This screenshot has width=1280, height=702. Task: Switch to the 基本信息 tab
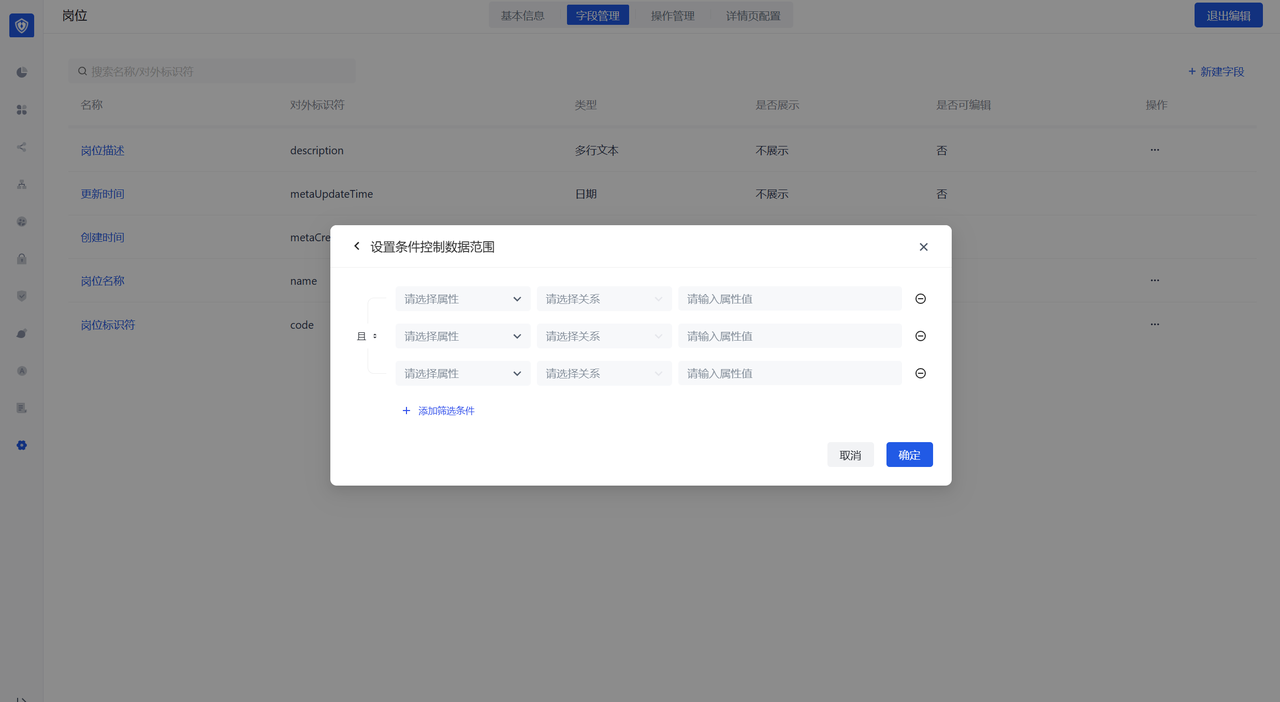[x=522, y=15]
